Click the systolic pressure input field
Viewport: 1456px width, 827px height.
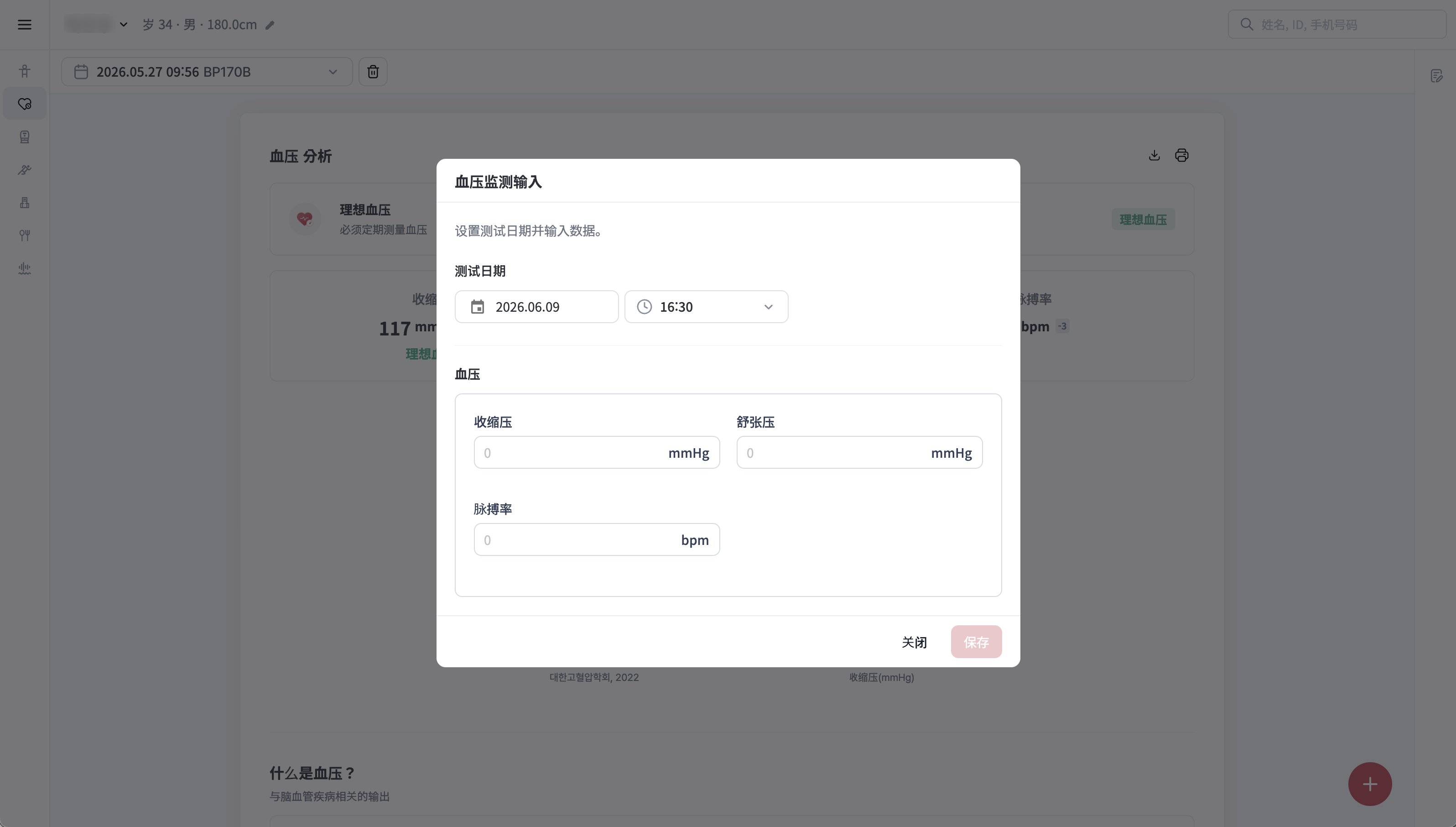tap(597, 453)
